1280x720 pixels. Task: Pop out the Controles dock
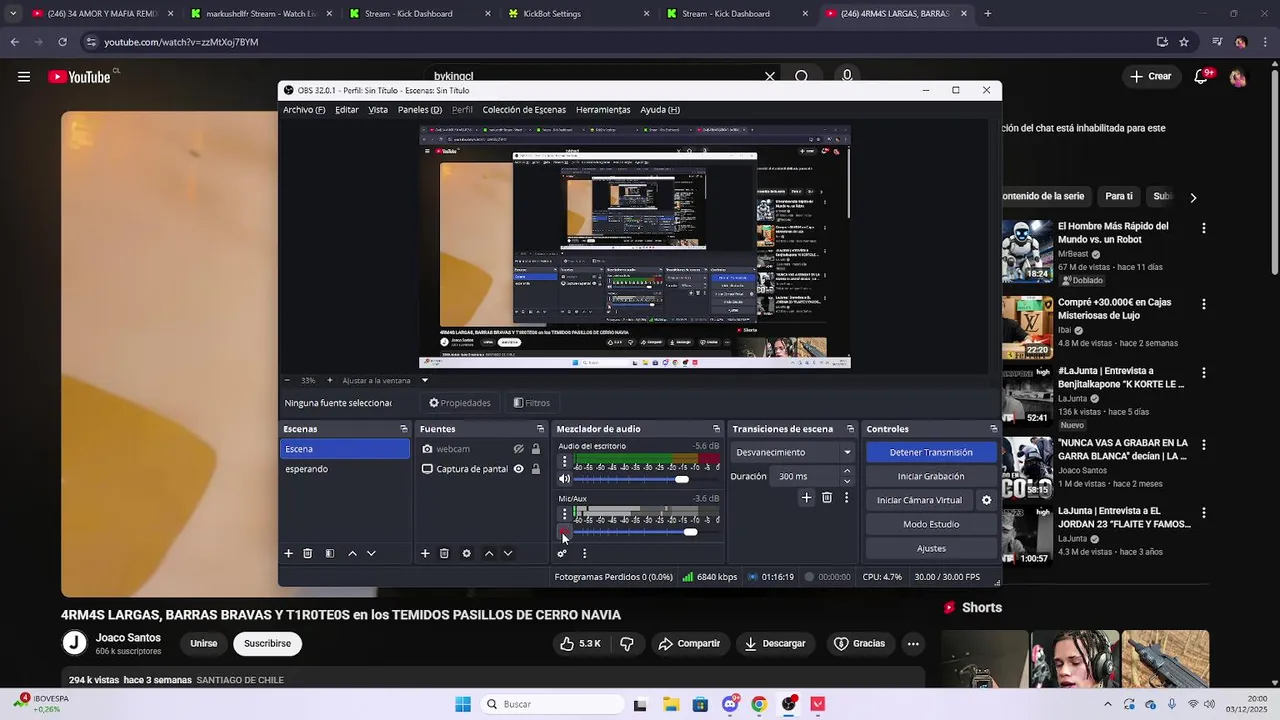tap(993, 429)
